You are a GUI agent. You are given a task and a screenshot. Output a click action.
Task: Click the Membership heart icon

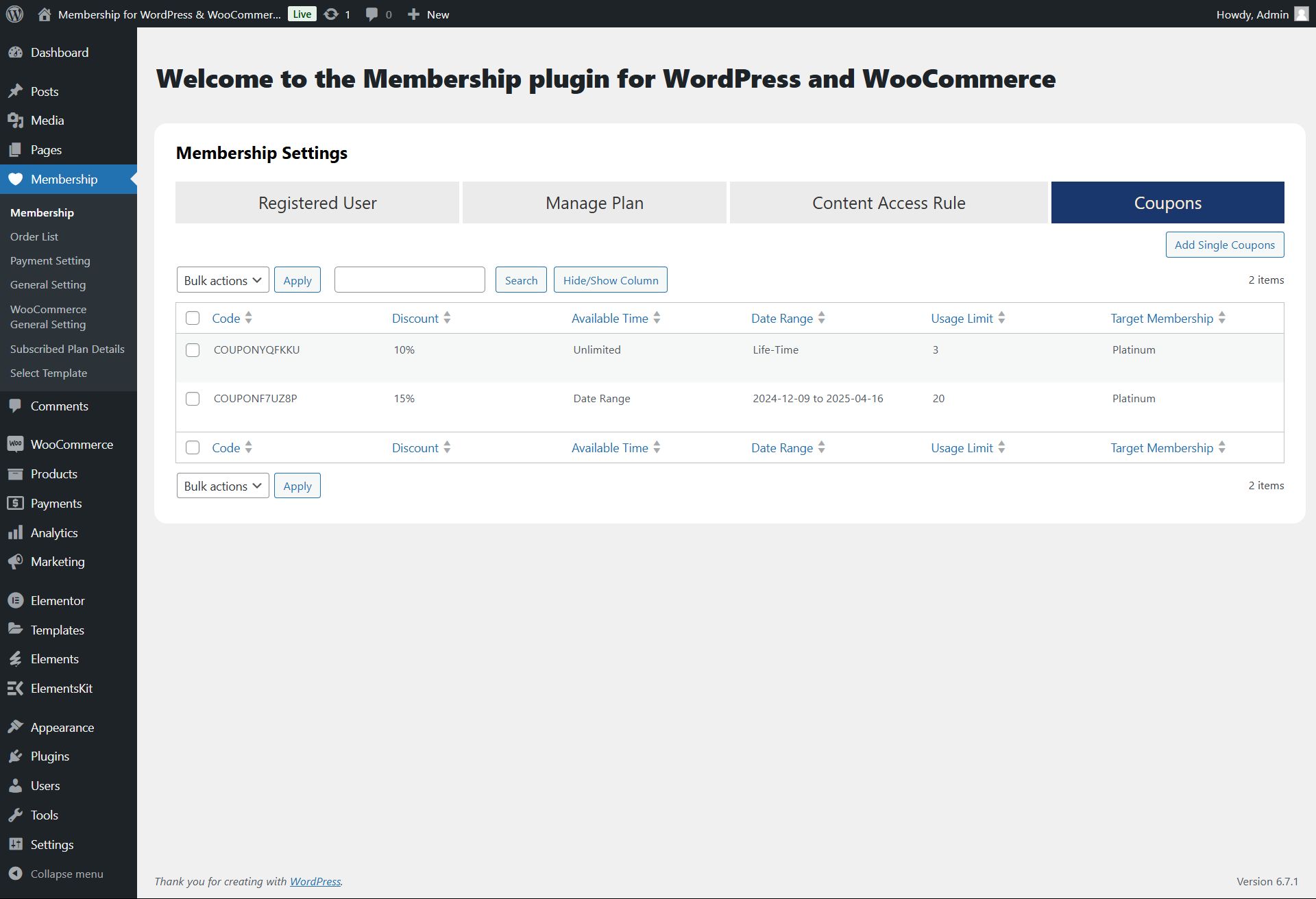[x=15, y=180]
